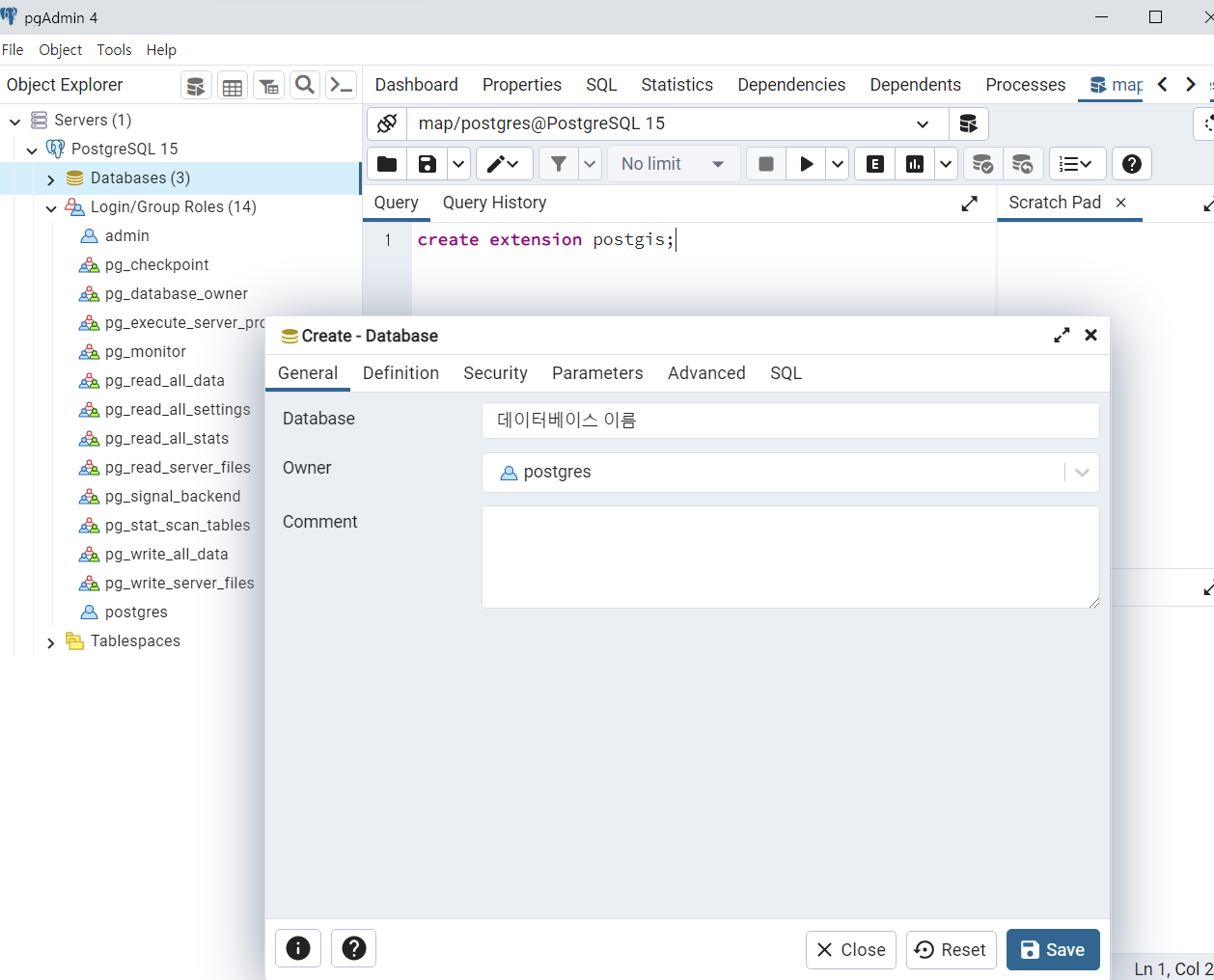This screenshot has height=980, width=1214.
Task: Click the View Data table icon
Action: [x=233, y=86]
